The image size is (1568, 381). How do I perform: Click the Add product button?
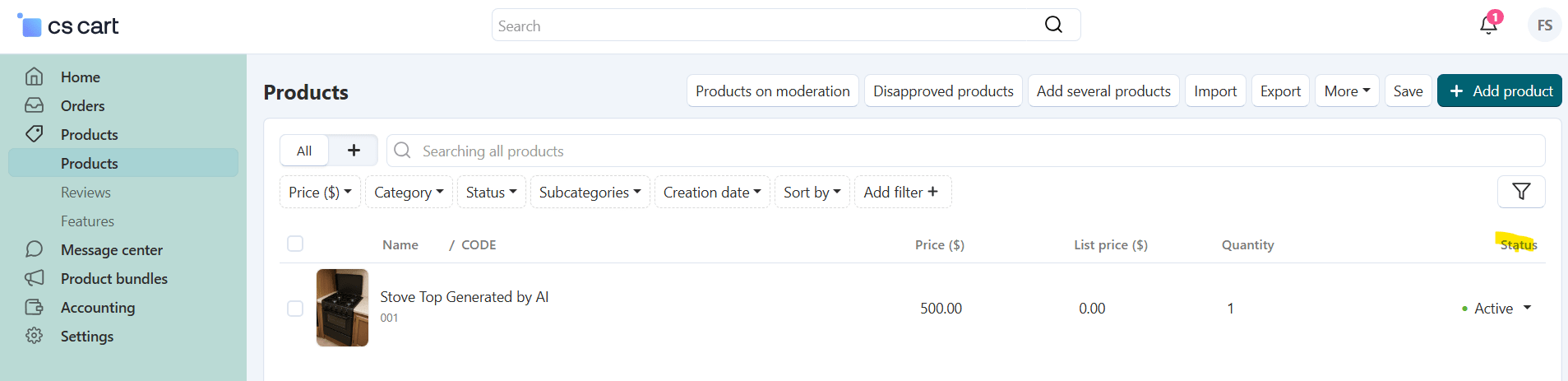point(1499,91)
